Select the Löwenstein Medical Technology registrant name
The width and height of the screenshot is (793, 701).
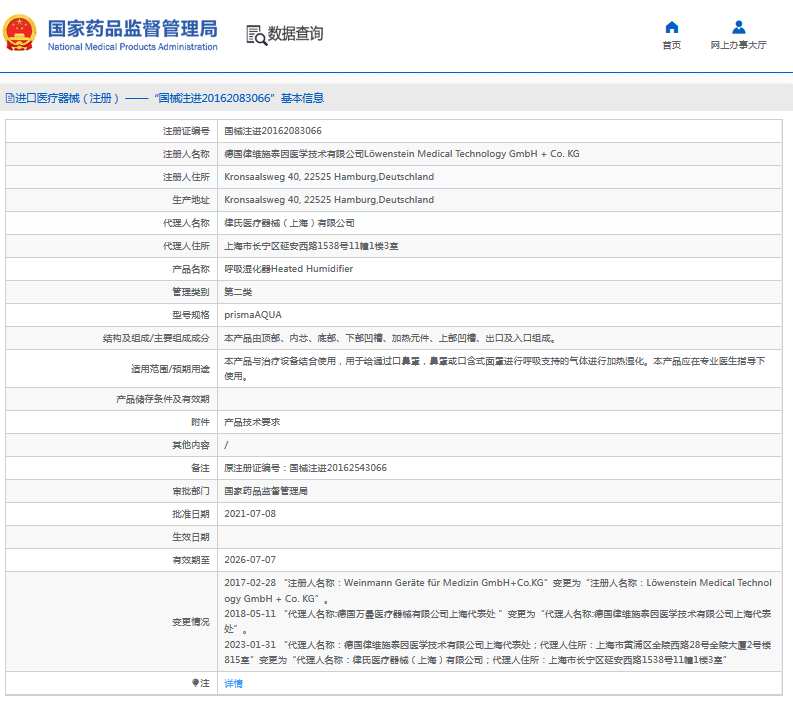[402, 154]
